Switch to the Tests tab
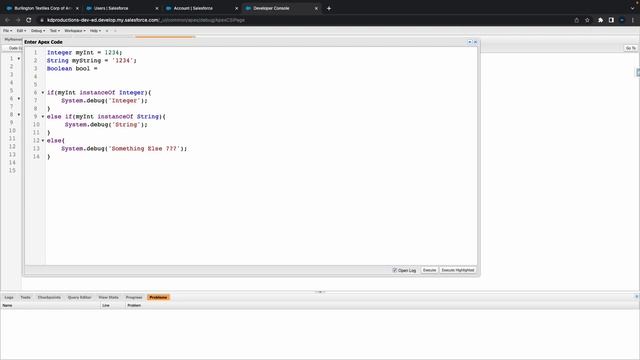640x360 pixels. pyautogui.click(x=25, y=297)
